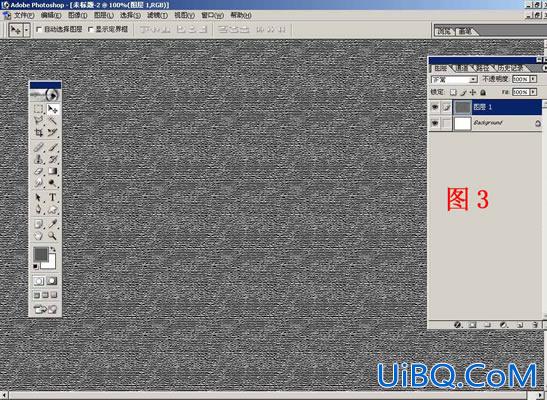The width and height of the screenshot is (547, 400).
Task: Open the 图像(I) menu
Action: (77, 15)
